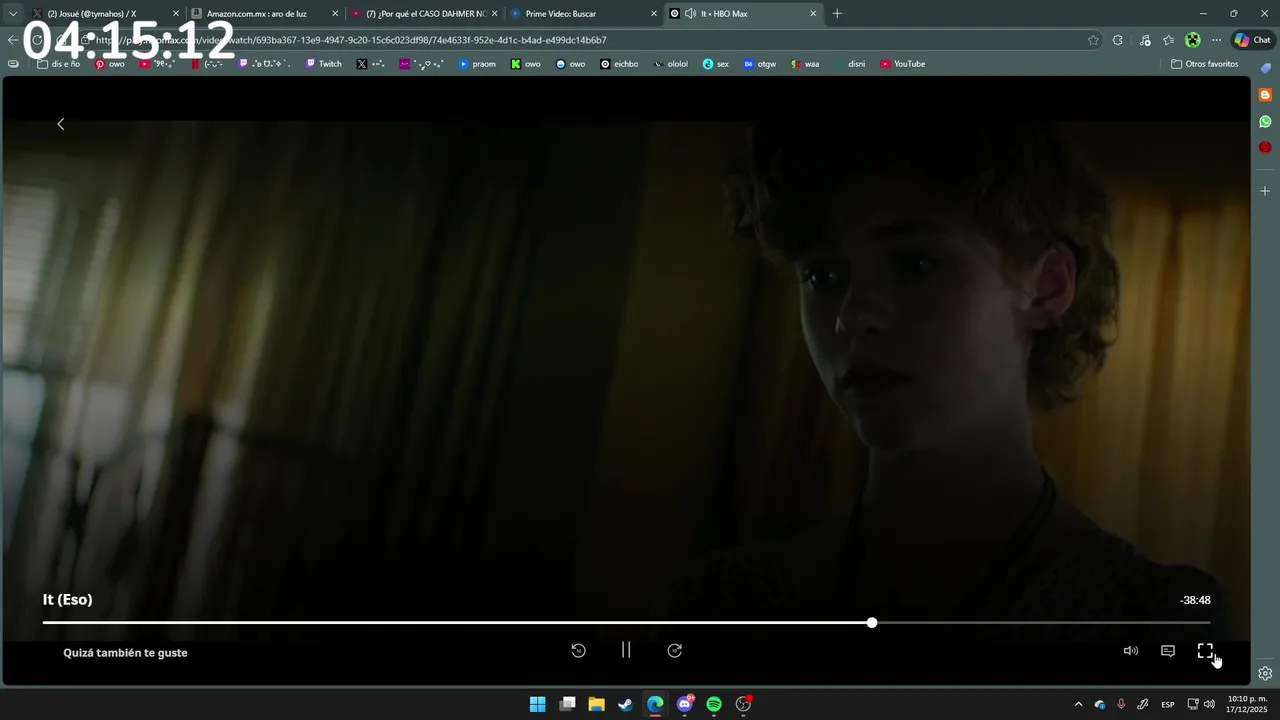Open the 'waa' bookmark

[x=805, y=64]
